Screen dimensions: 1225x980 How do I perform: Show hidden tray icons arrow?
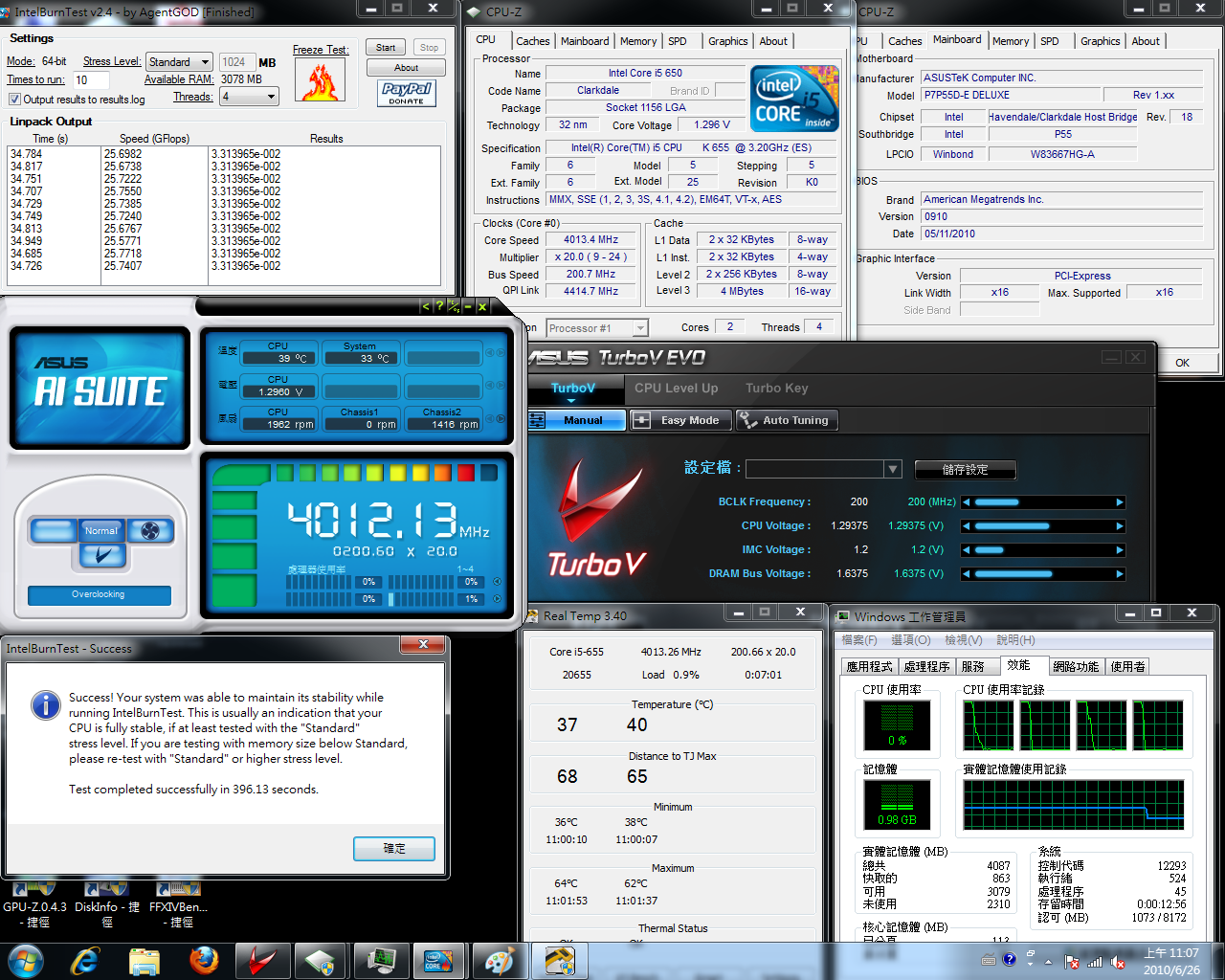coord(1048,962)
